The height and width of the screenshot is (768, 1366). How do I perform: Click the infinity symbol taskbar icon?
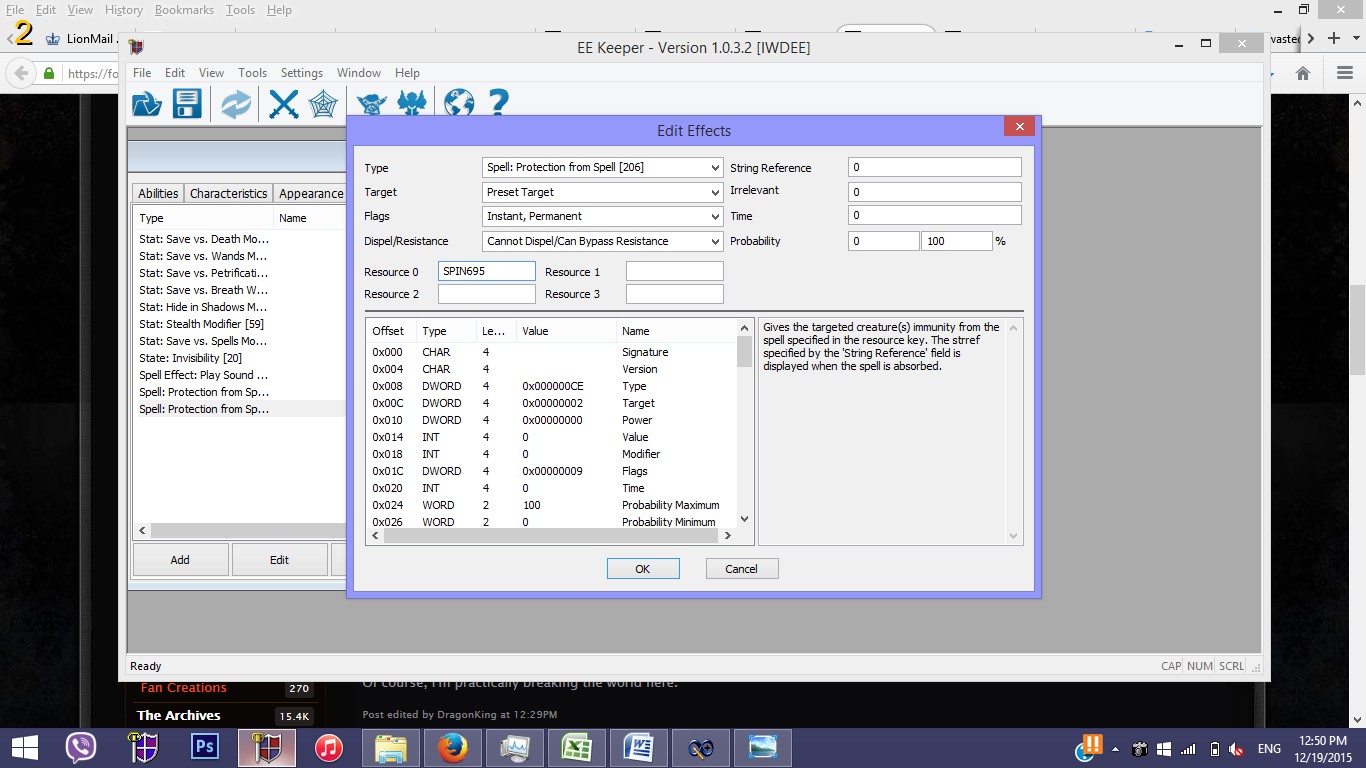click(x=700, y=747)
